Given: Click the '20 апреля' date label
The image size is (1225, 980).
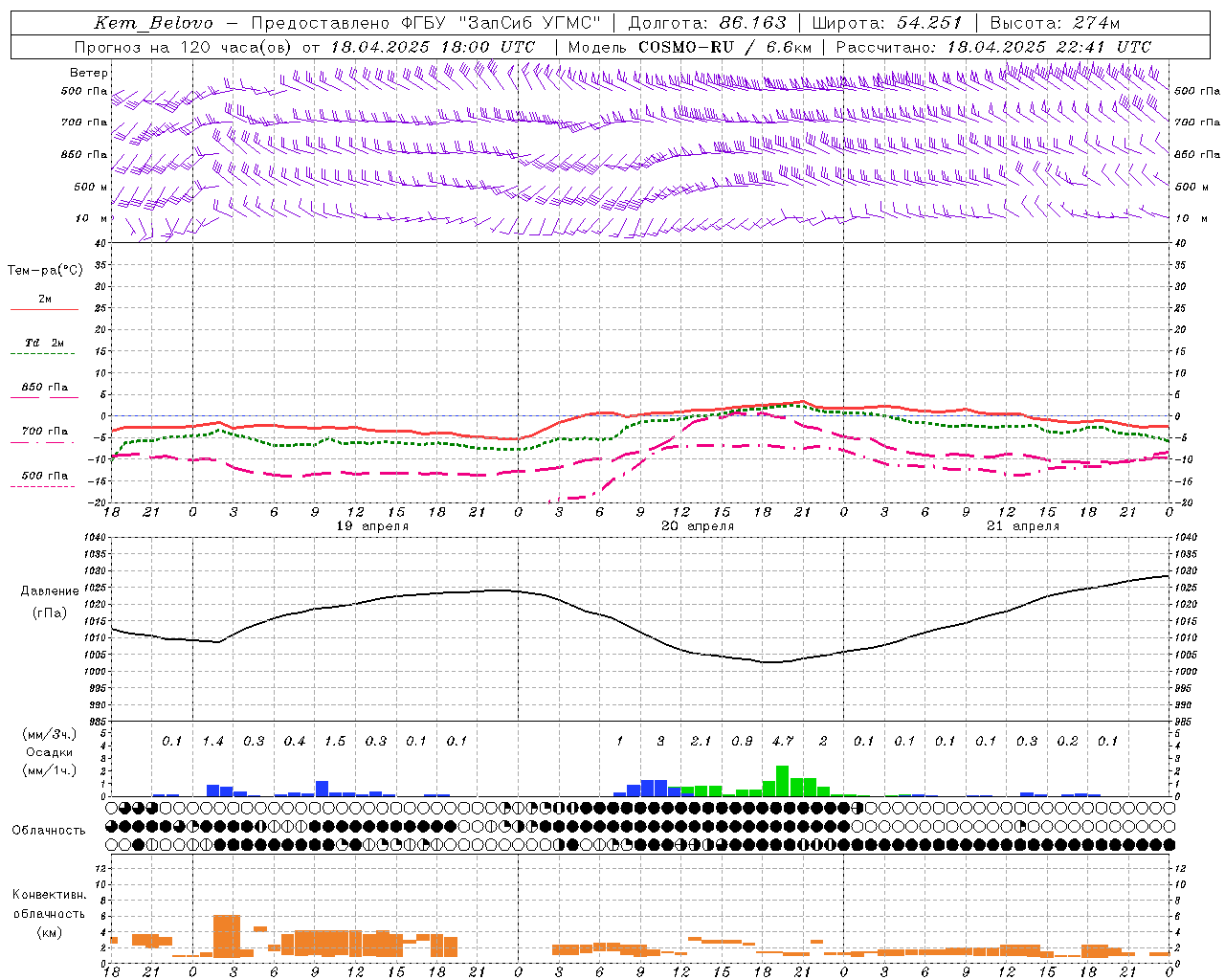Looking at the screenshot, I should (698, 526).
